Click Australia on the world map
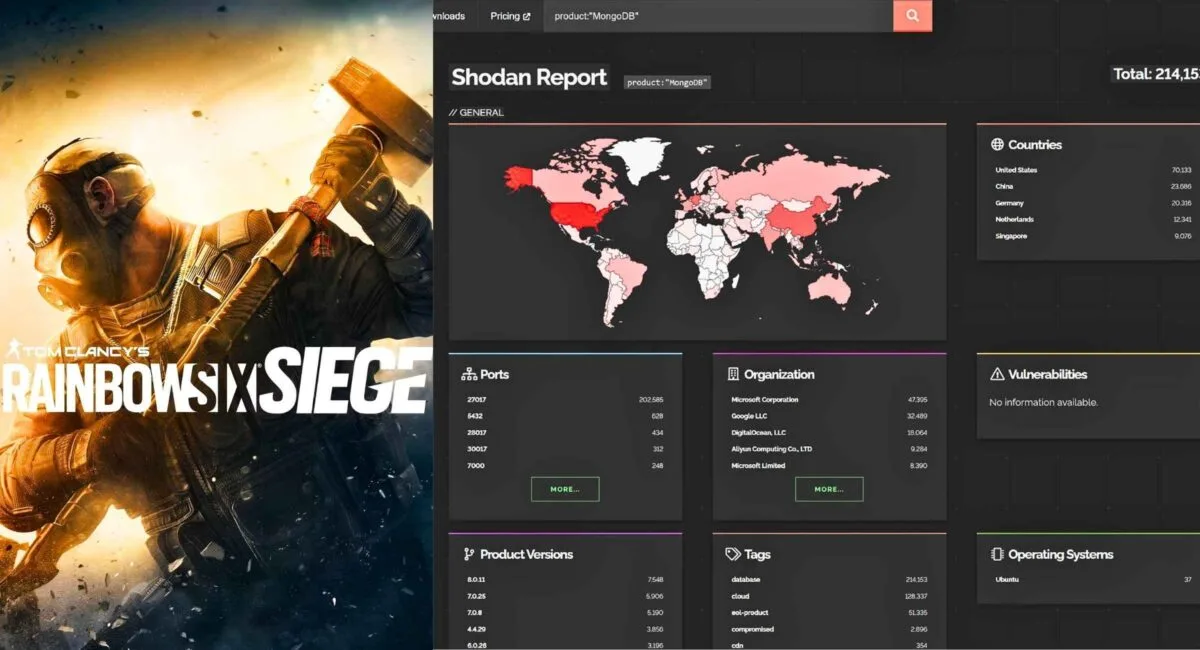This screenshot has height=650, width=1200. coord(828,287)
